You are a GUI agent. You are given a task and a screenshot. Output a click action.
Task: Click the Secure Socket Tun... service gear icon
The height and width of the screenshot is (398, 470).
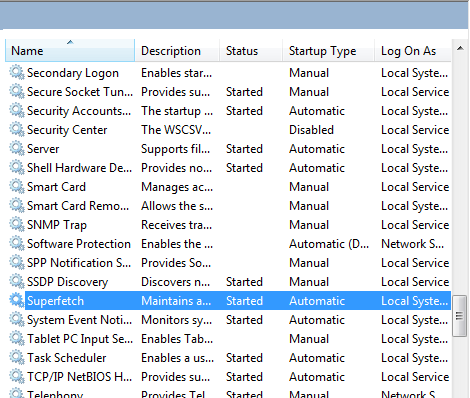[x=17, y=92]
